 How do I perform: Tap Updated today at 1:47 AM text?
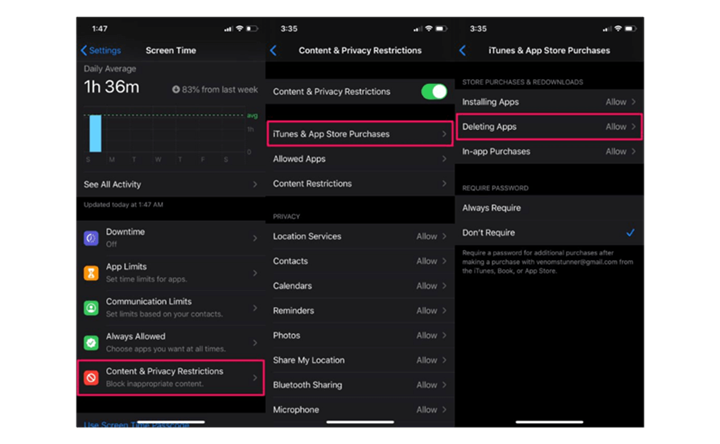(123, 205)
